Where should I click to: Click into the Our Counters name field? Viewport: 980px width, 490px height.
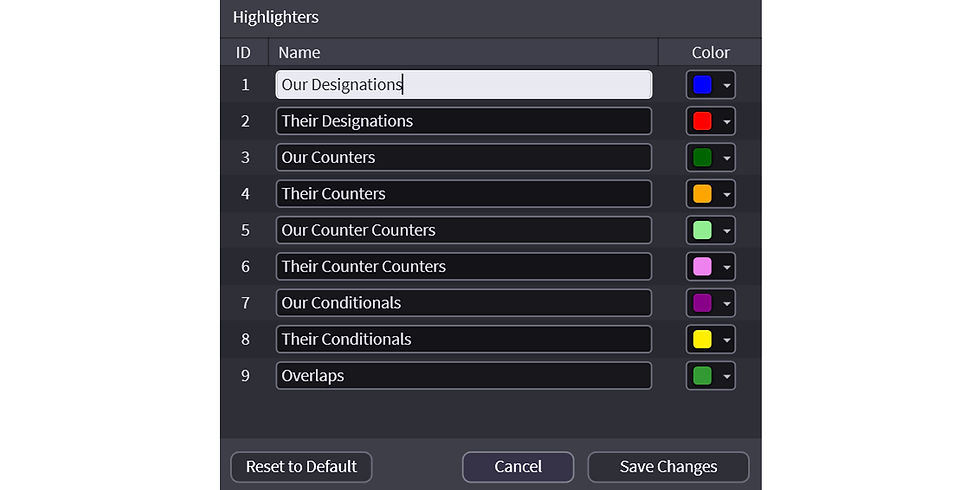coord(464,157)
